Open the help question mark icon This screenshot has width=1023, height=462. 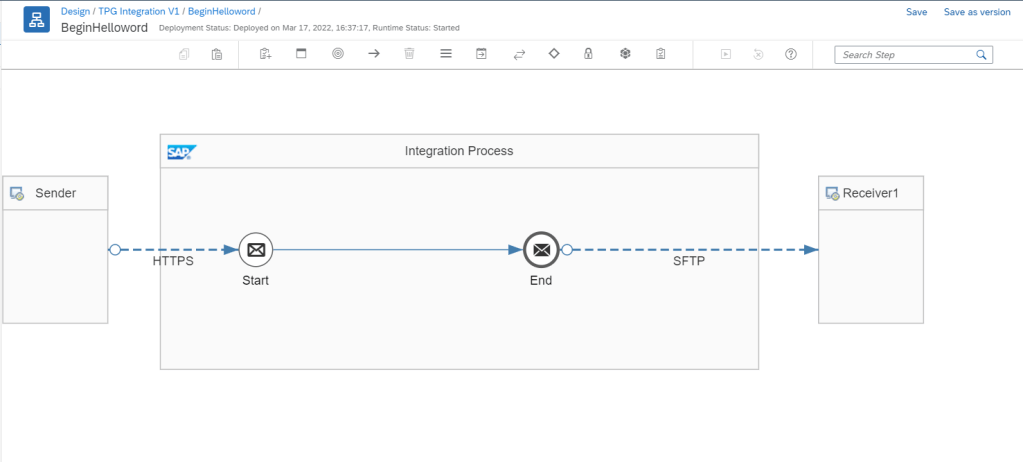click(x=791, y=54)
